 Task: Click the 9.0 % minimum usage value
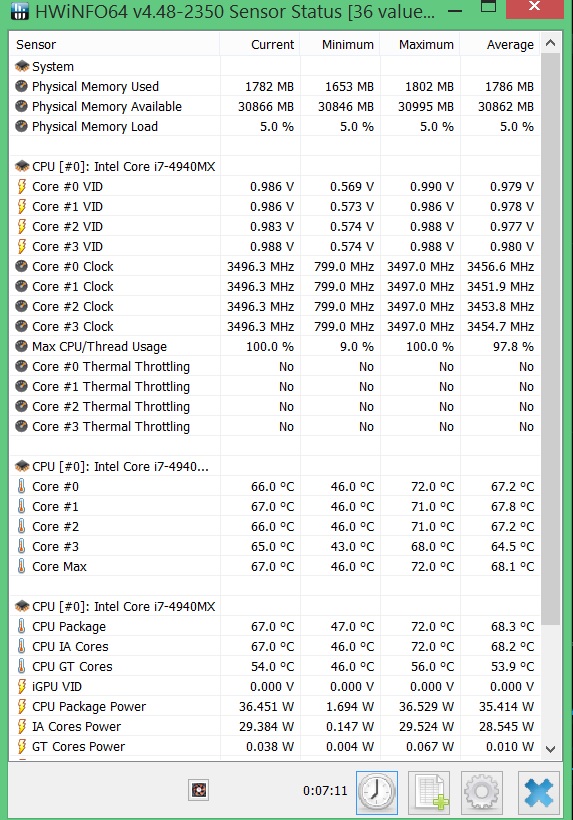357,347
